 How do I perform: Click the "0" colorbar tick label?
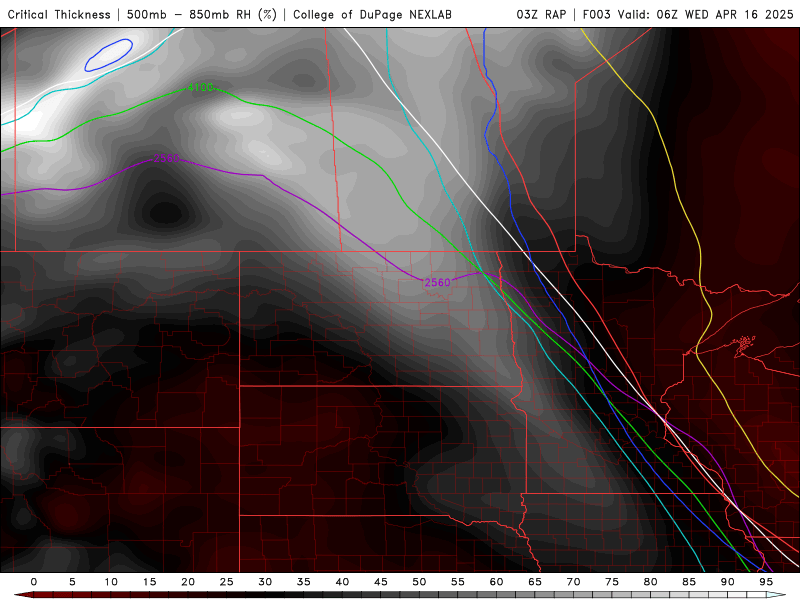34,582
